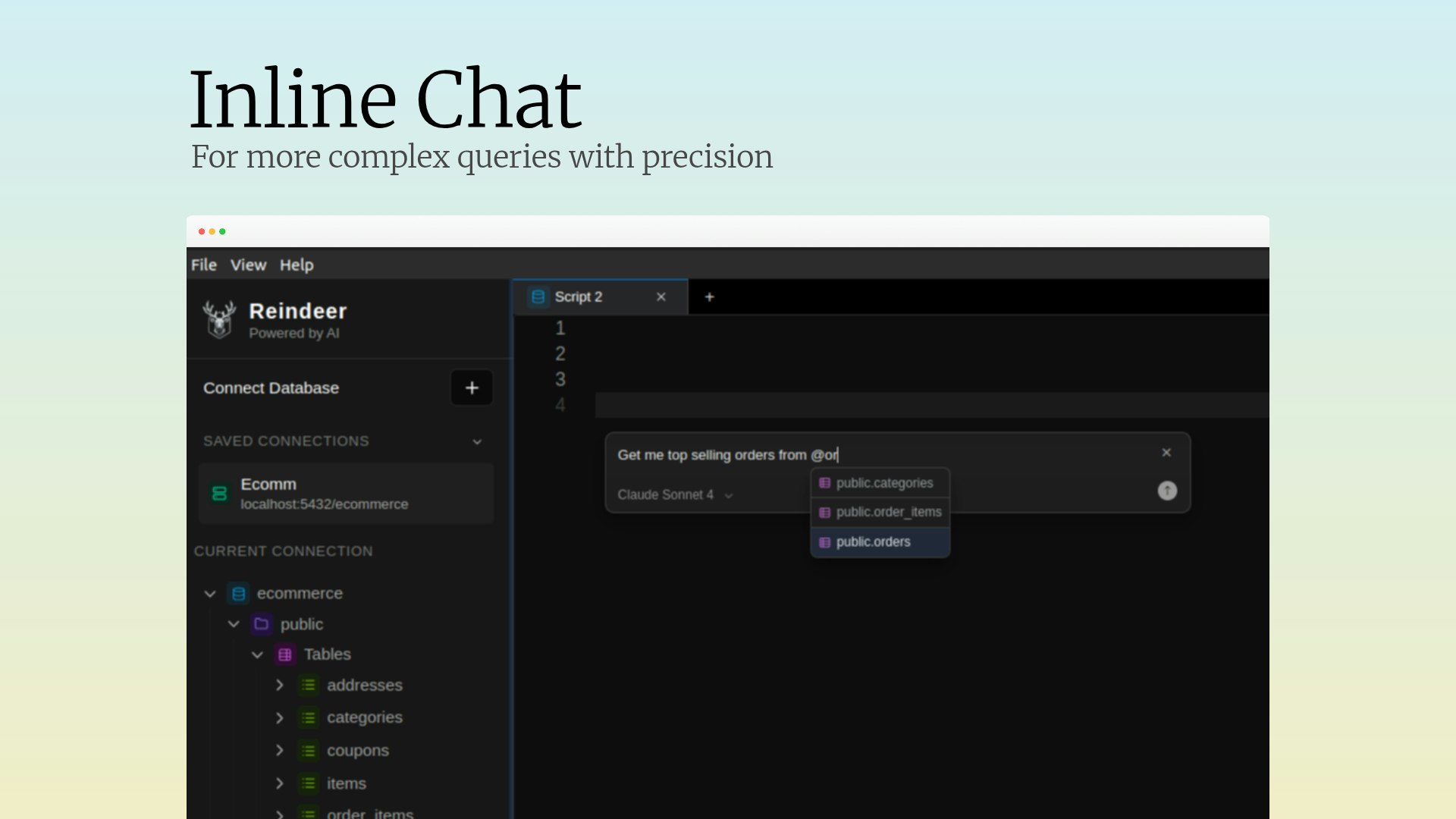This screenshot has width=1456, height=819.
Task: Open the Help menu
Action: [x=296, y=265]
